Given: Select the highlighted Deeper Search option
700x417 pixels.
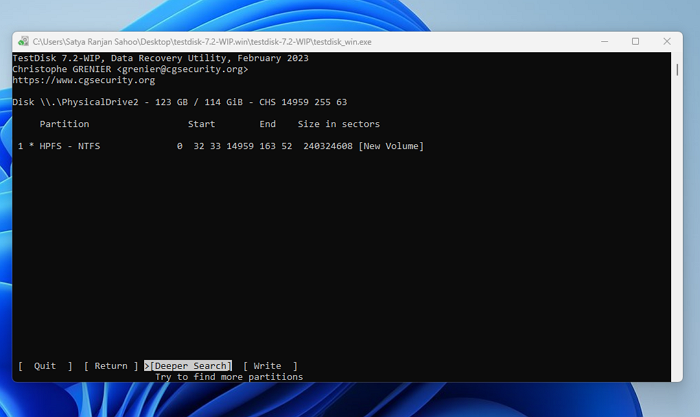Looking at the screenshot, I should [188, 366].
